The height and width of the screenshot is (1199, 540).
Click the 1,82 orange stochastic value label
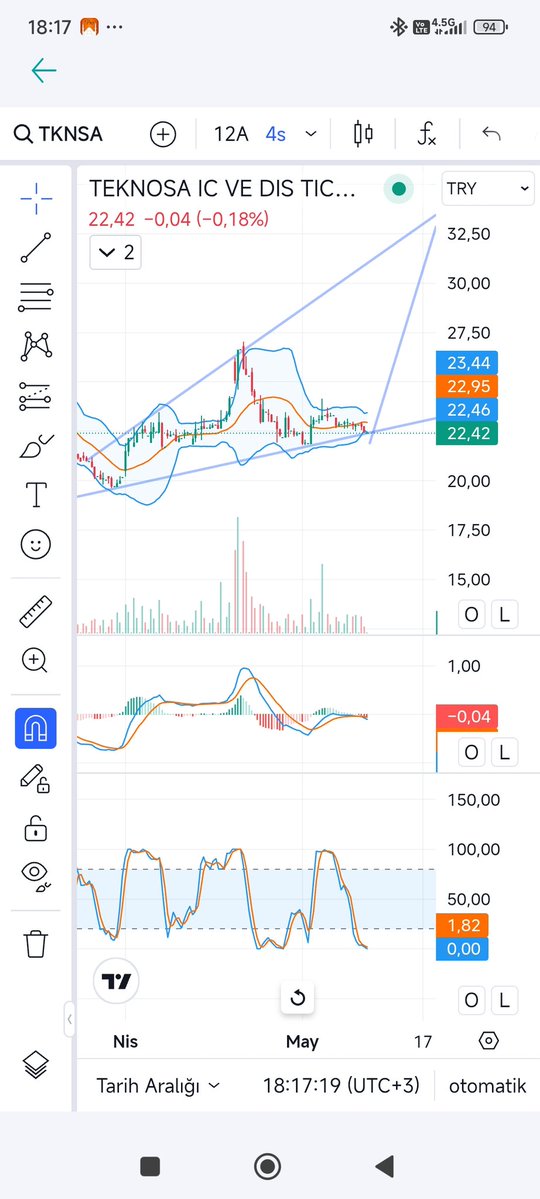click(x=462, y=925)
